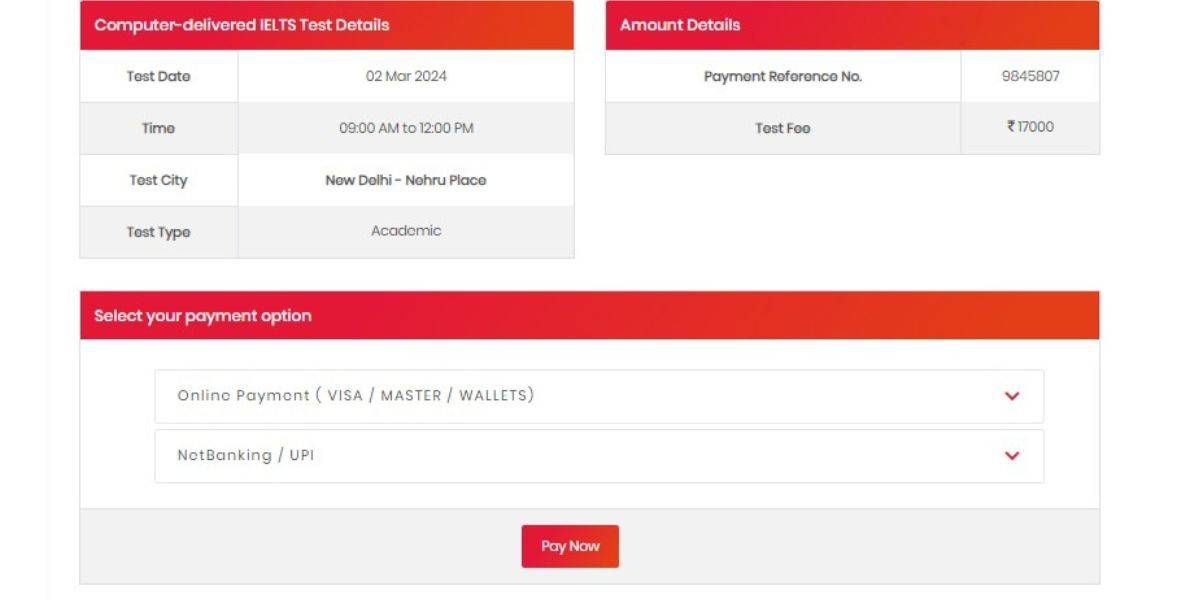Select the Test City value New Delhi - Nehru Place
This screenshot has height=600, width=1200.
[405, 180]
